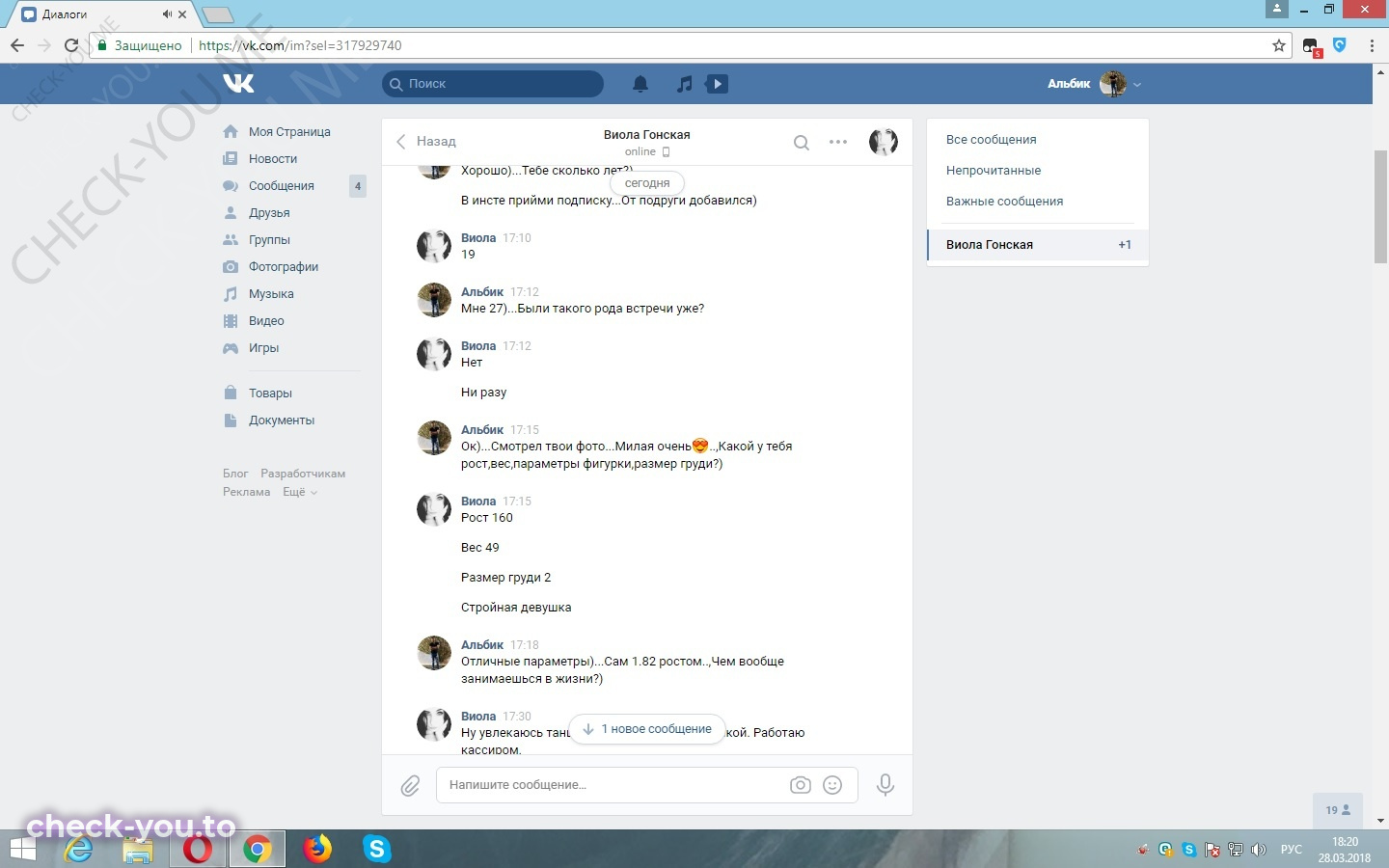Viewport: 1389px width, 868px height.
Task: Attach a file with the paperclip icon
Action: [410, 786]
